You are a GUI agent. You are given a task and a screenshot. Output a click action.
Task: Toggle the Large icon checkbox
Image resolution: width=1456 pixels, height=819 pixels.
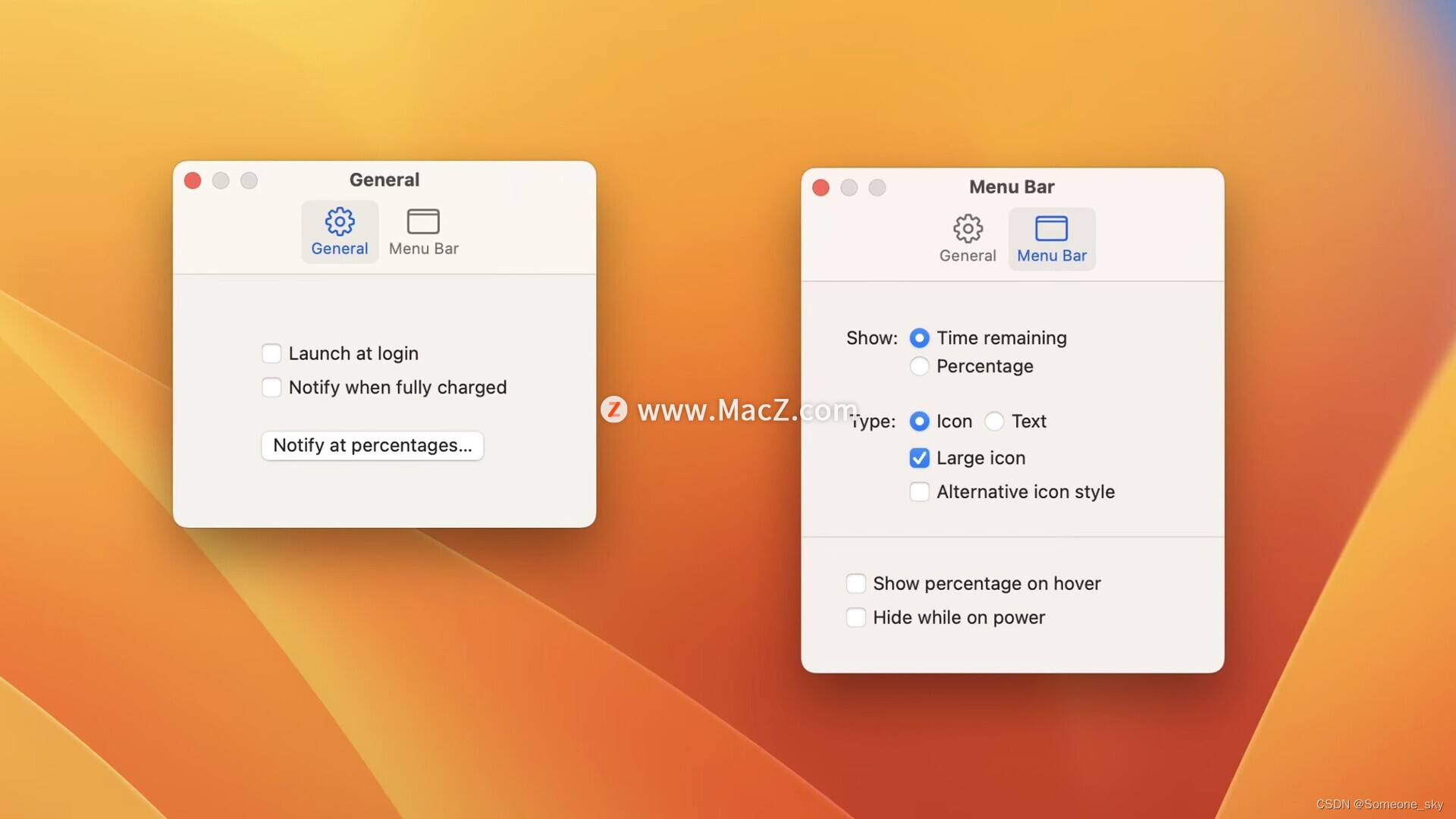pos(919,458)
